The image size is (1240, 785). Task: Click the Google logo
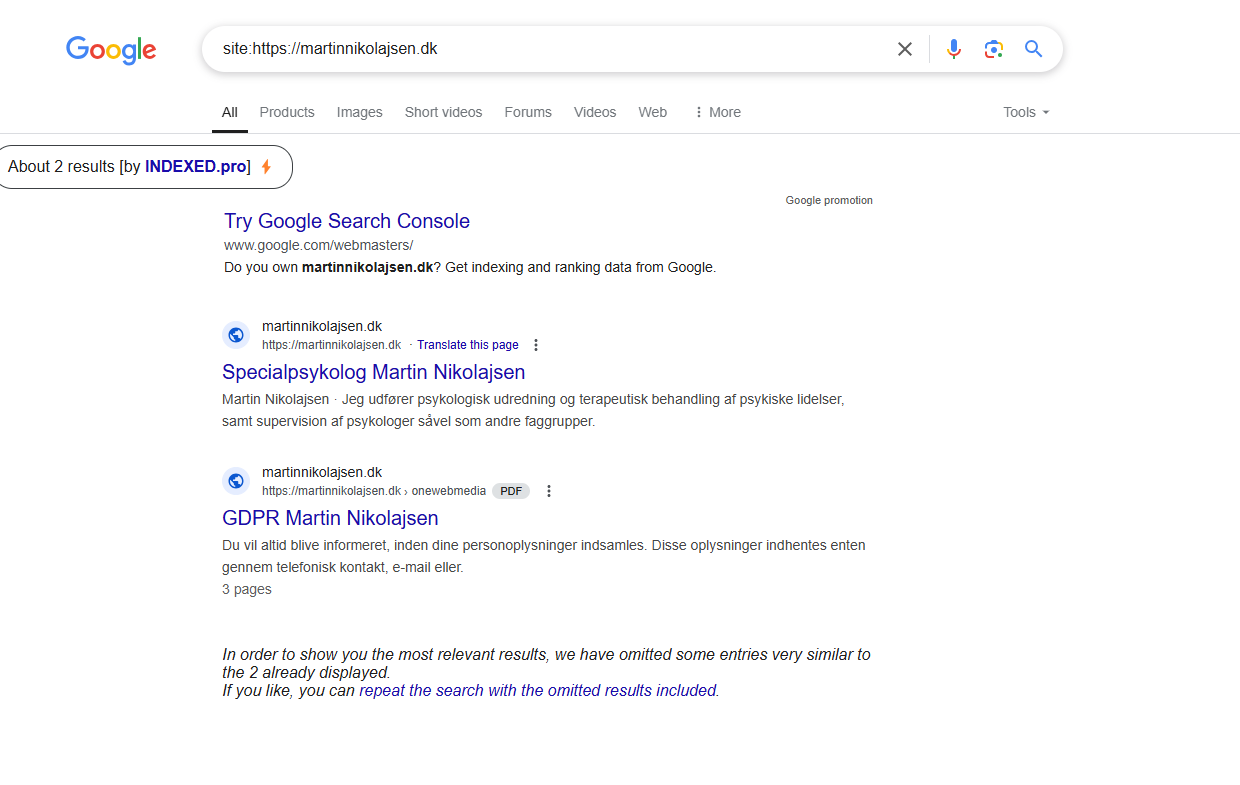tap(111, 50)
